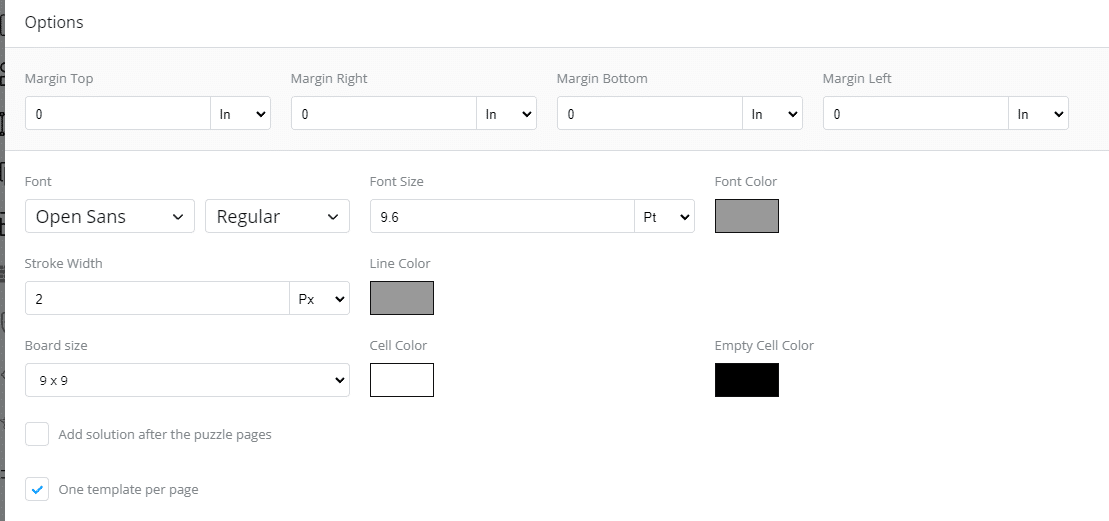
Task: Open the gray Line Color swatch
Action: (x=402, y=298)
